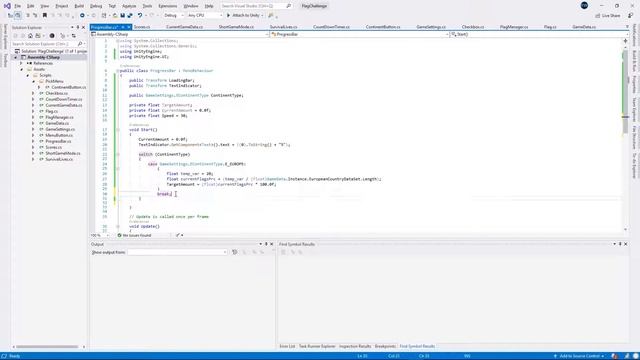640x360 pixels.
Task: Open the Extensions menu
Action: point(168,6)
